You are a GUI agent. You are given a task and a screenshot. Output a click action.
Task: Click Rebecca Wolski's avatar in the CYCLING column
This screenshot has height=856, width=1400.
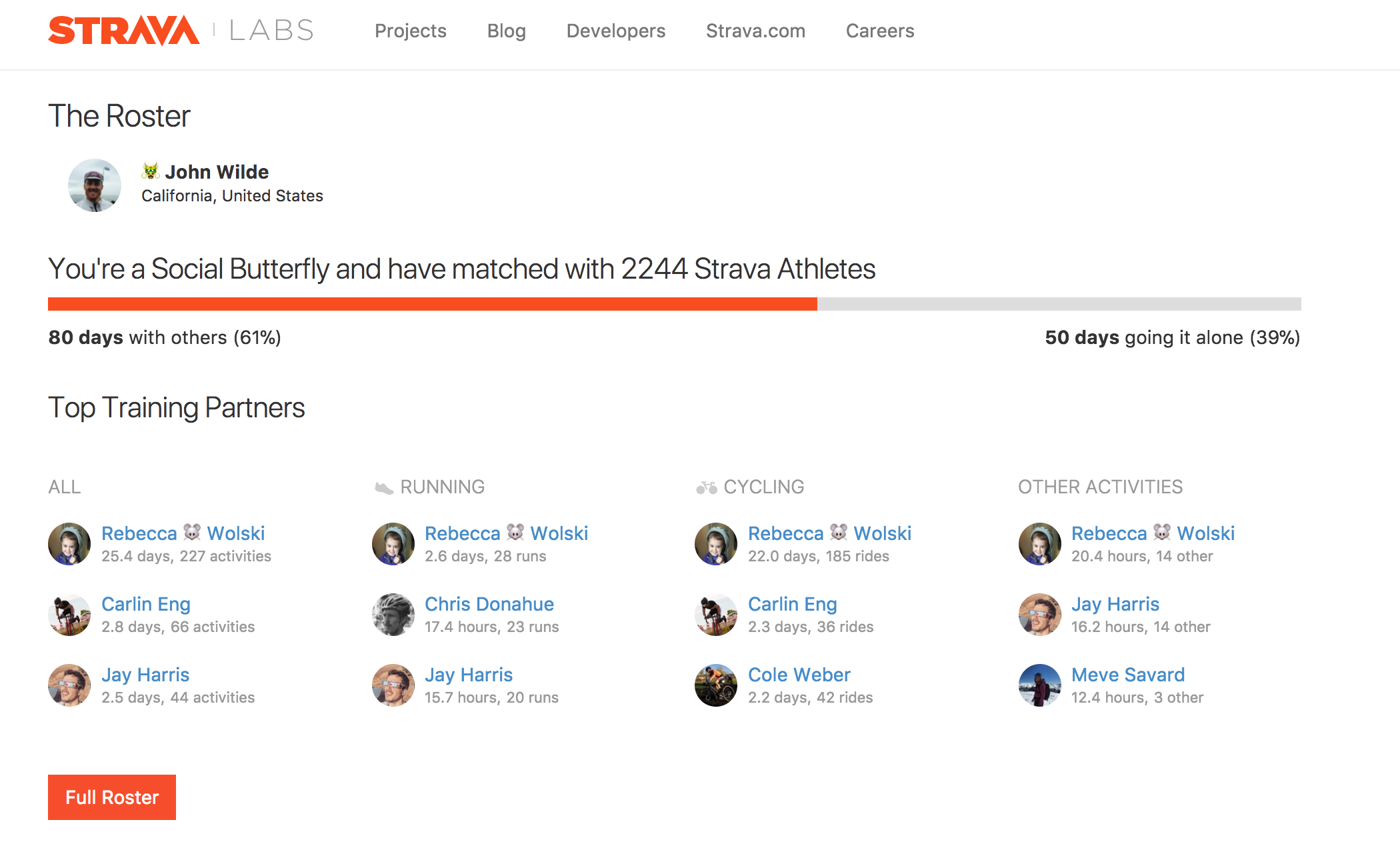[x=716, y=544]
